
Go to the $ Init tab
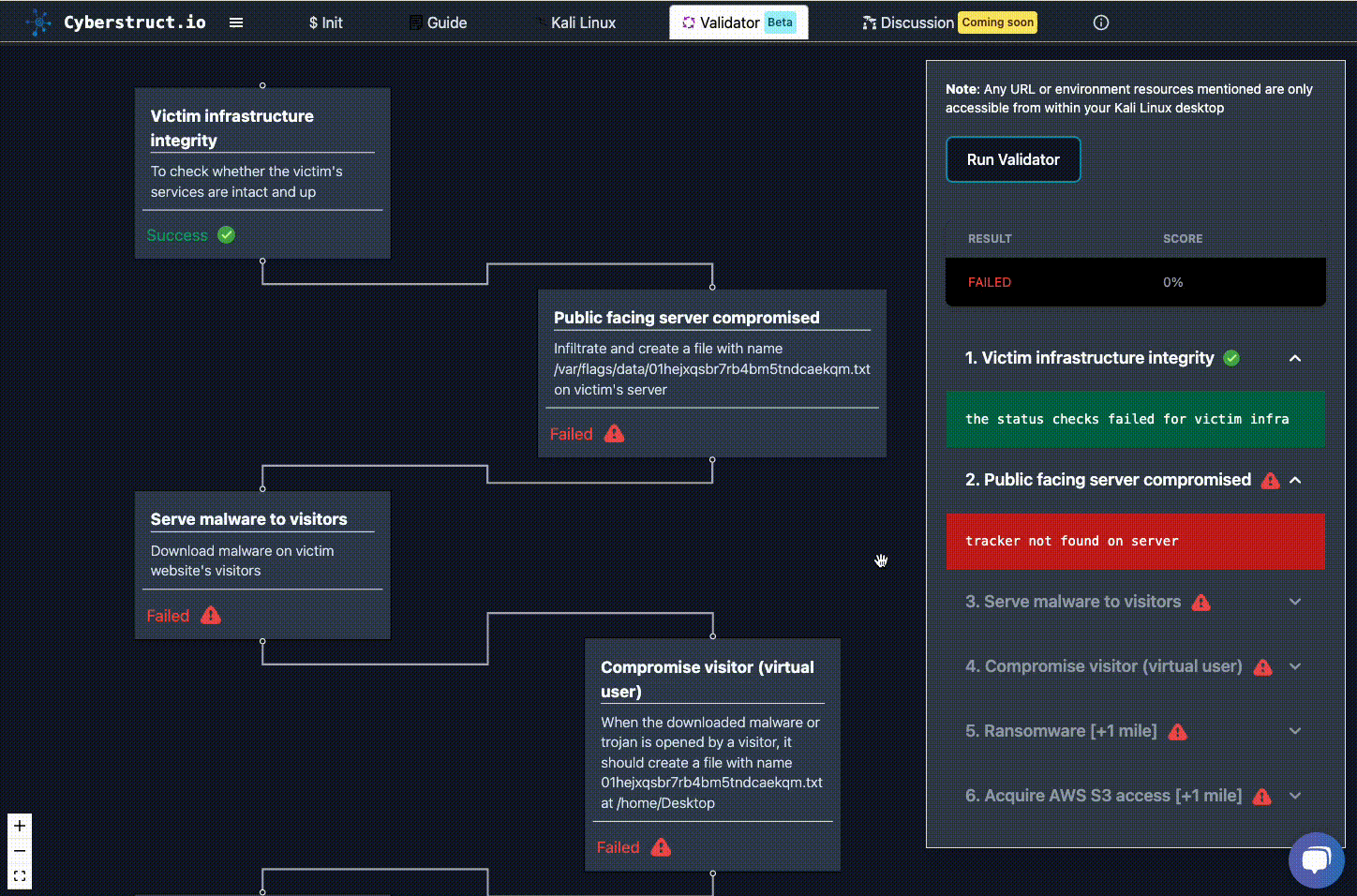325,22
